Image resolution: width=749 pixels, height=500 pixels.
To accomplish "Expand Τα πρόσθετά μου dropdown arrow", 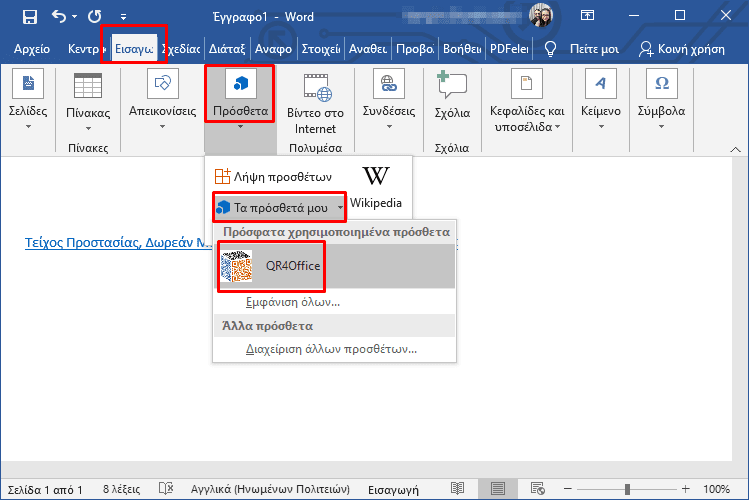I will coord(340,208).
